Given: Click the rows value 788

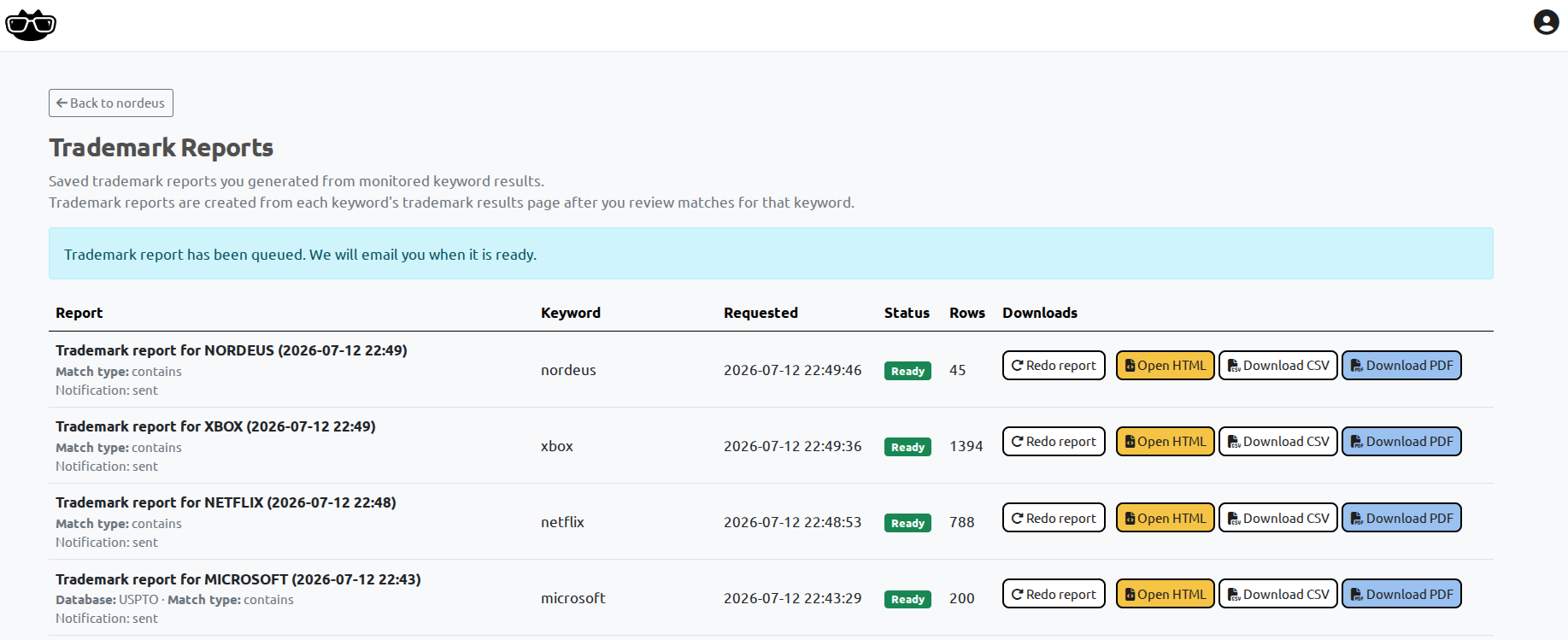Looking at the screenshot, I should (x=962, y=522).
